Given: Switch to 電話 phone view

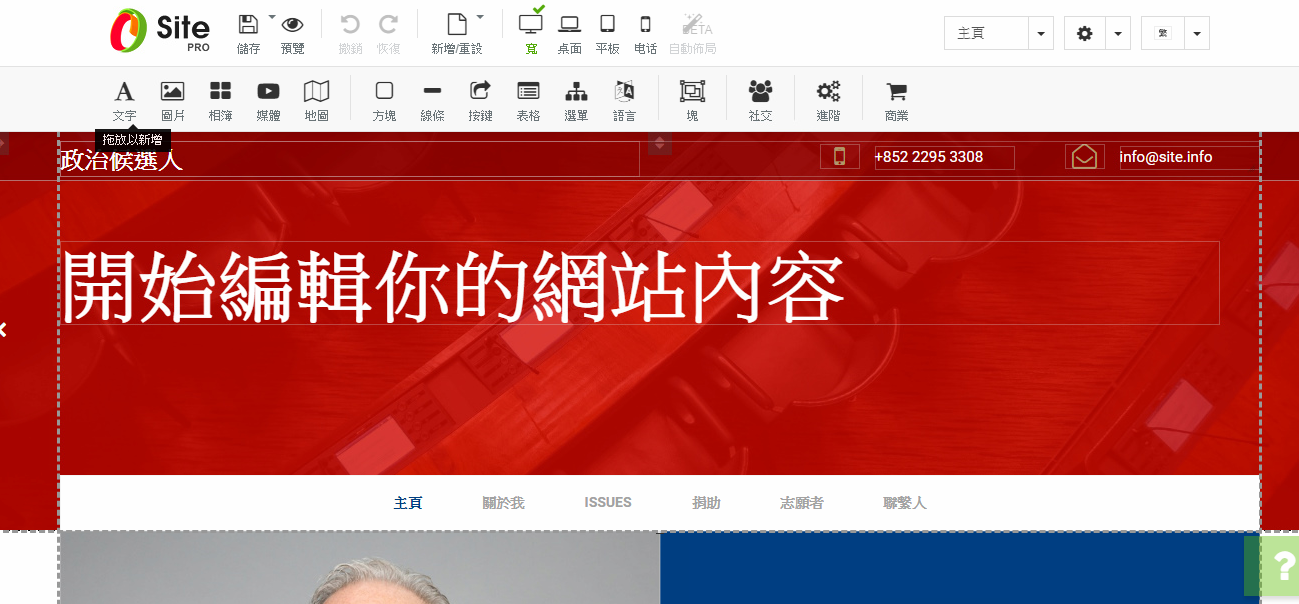Looking at the screenshot, I should tap(645, 33).
